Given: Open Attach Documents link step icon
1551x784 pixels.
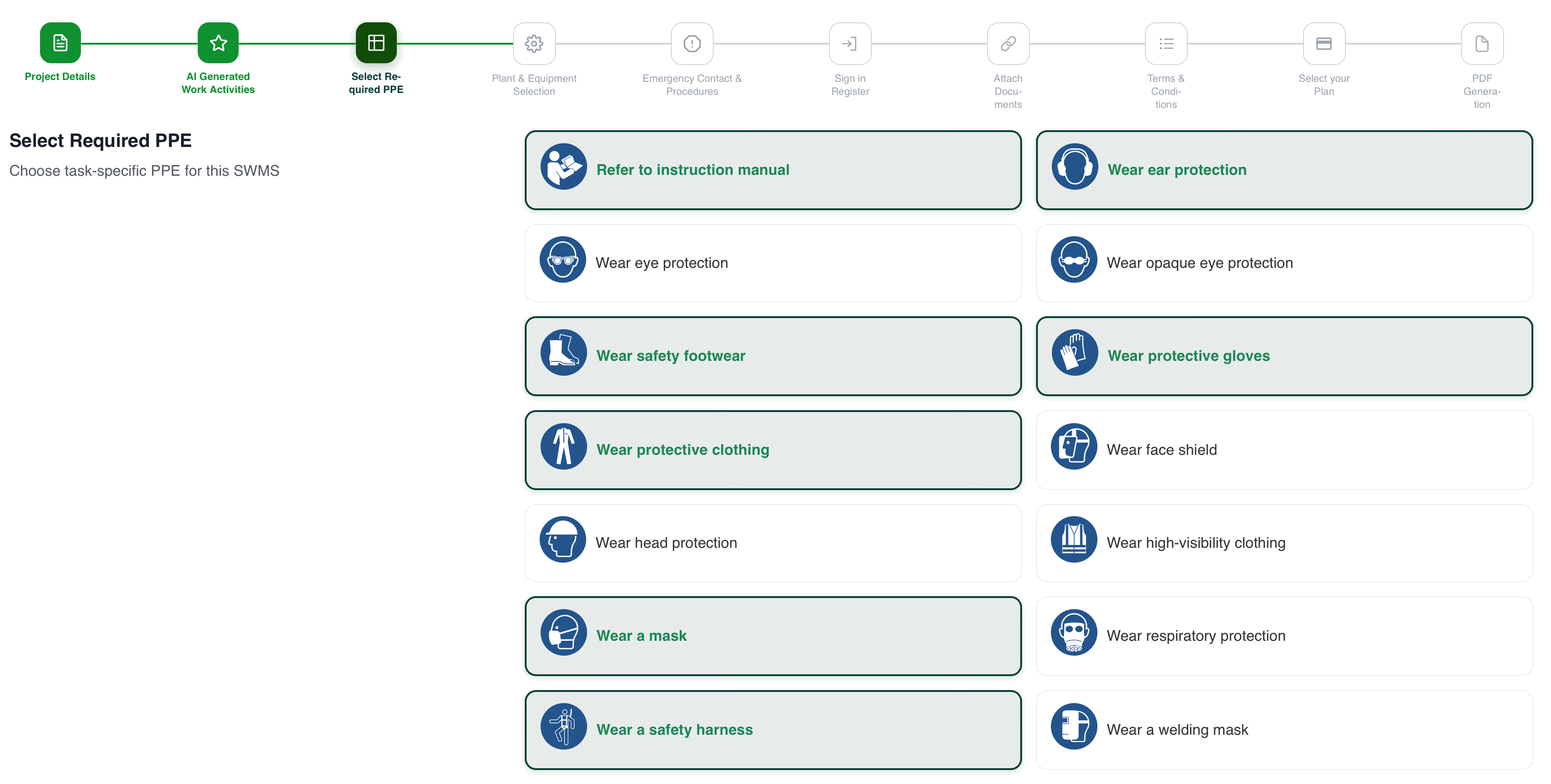Looking at the screenshot, I should pos(1008,43).
